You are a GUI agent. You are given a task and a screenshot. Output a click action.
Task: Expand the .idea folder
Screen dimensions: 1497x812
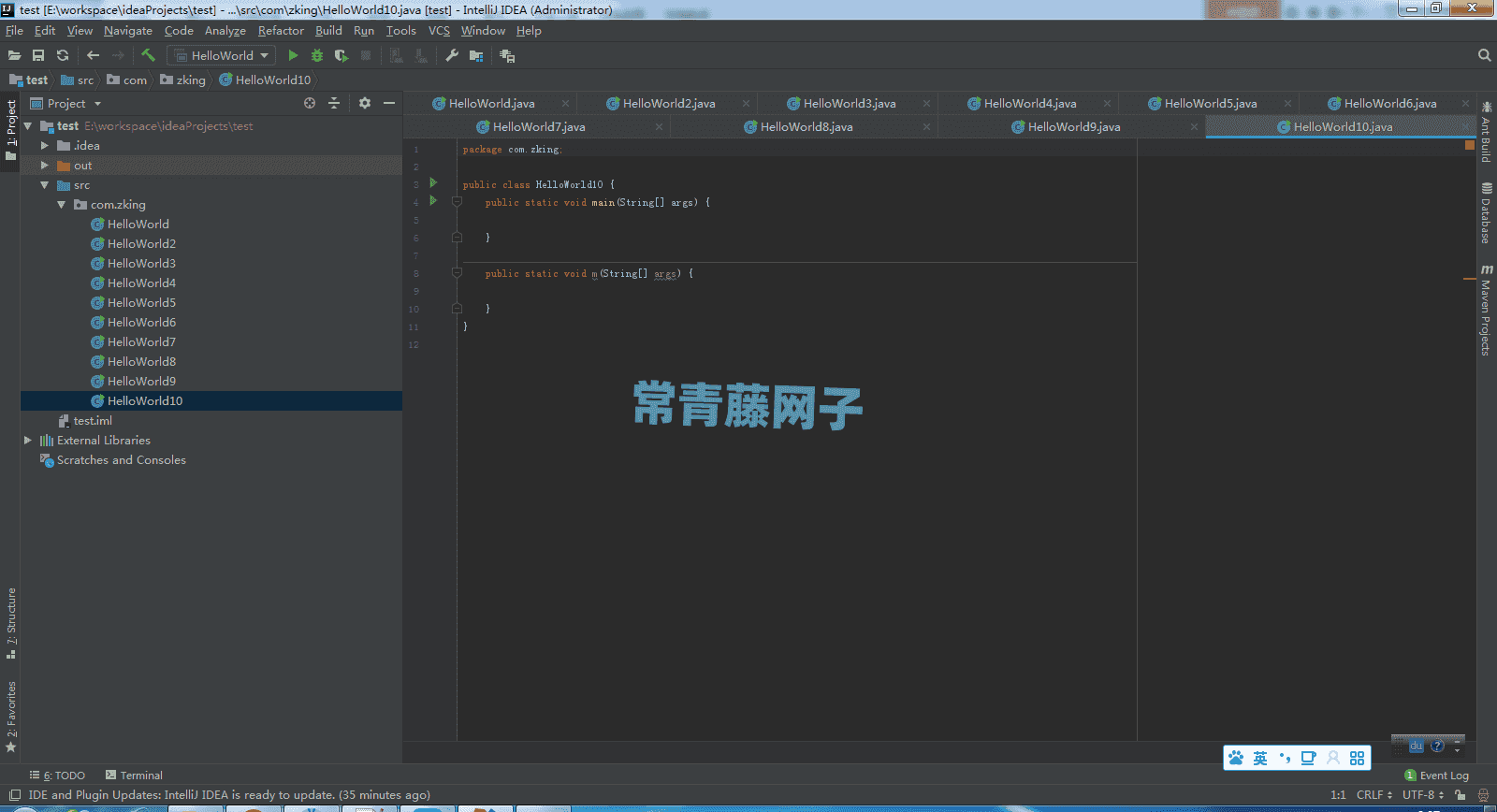pyautogui.click(x=44, y=146)
